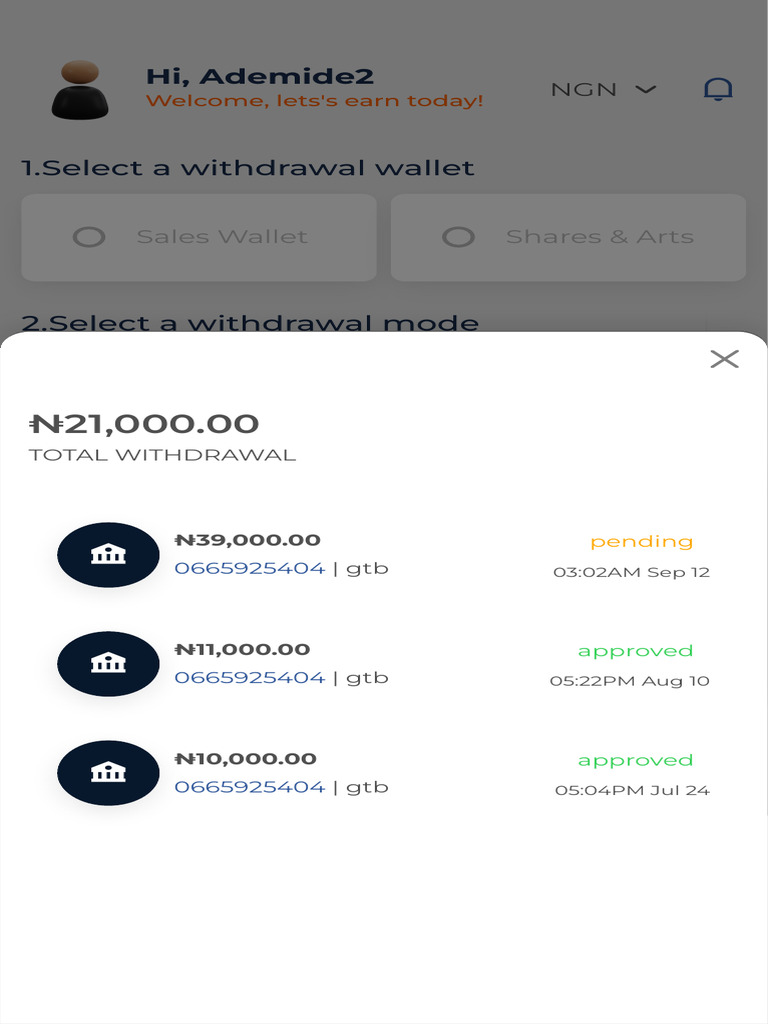Click bank icon for ₦39,000.00 withdrawal
This screenshot has width=768, height=1024.
click(x=108, y=555)
